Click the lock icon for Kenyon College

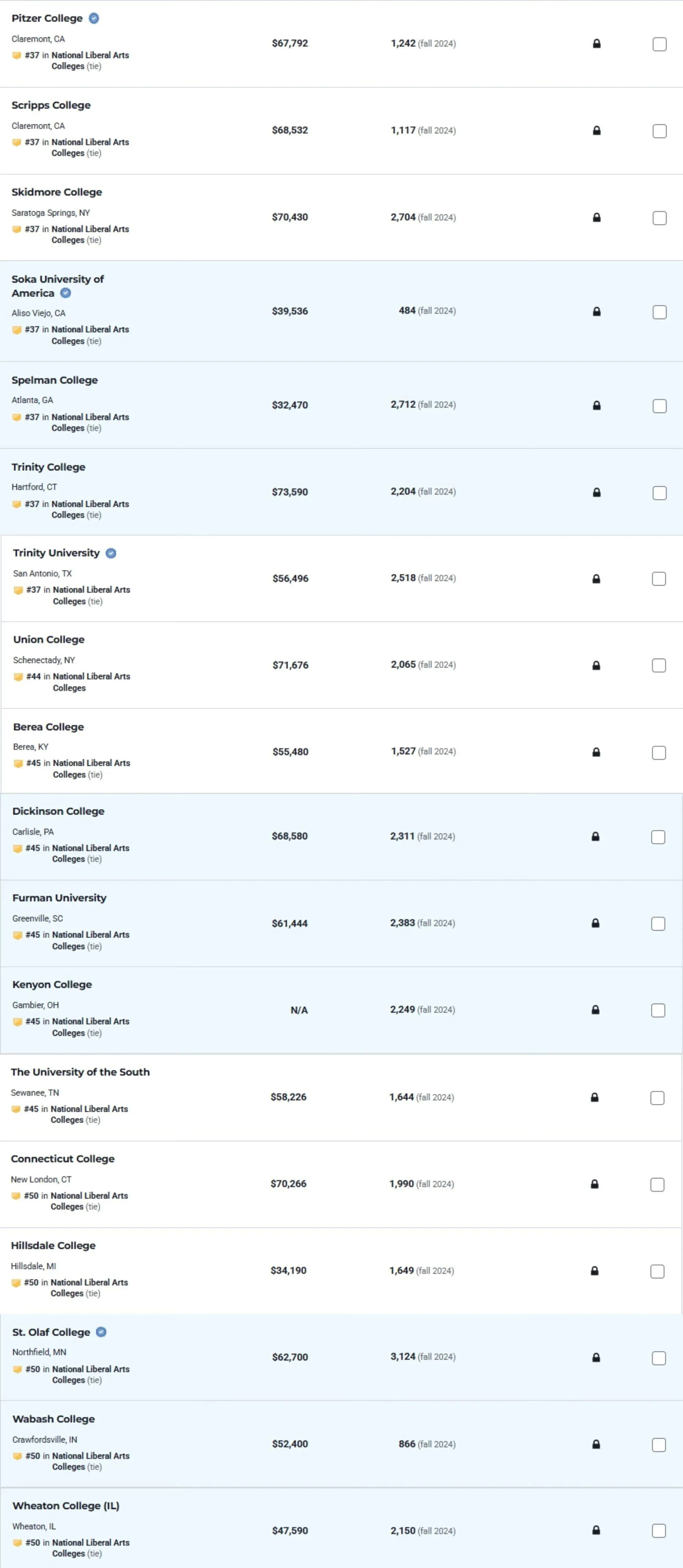pos(595,1010)
